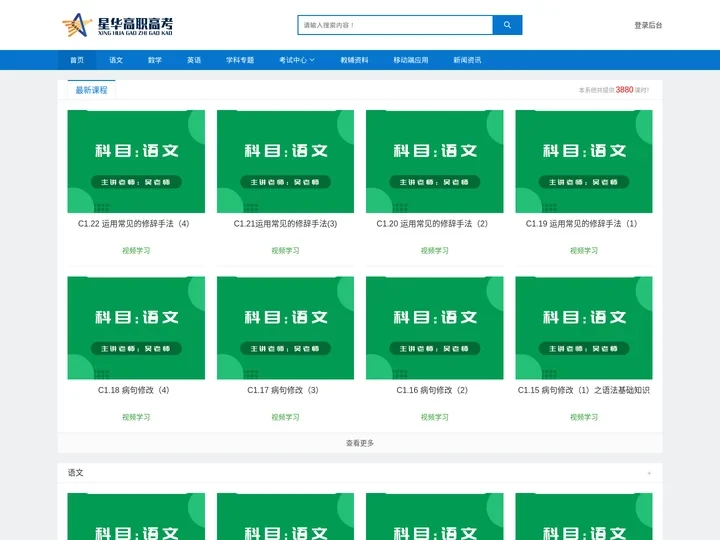The width and height of the screenshot is (720, 540).
Task: Click 视频学习 under course C1.15
Action: (584, 417)
